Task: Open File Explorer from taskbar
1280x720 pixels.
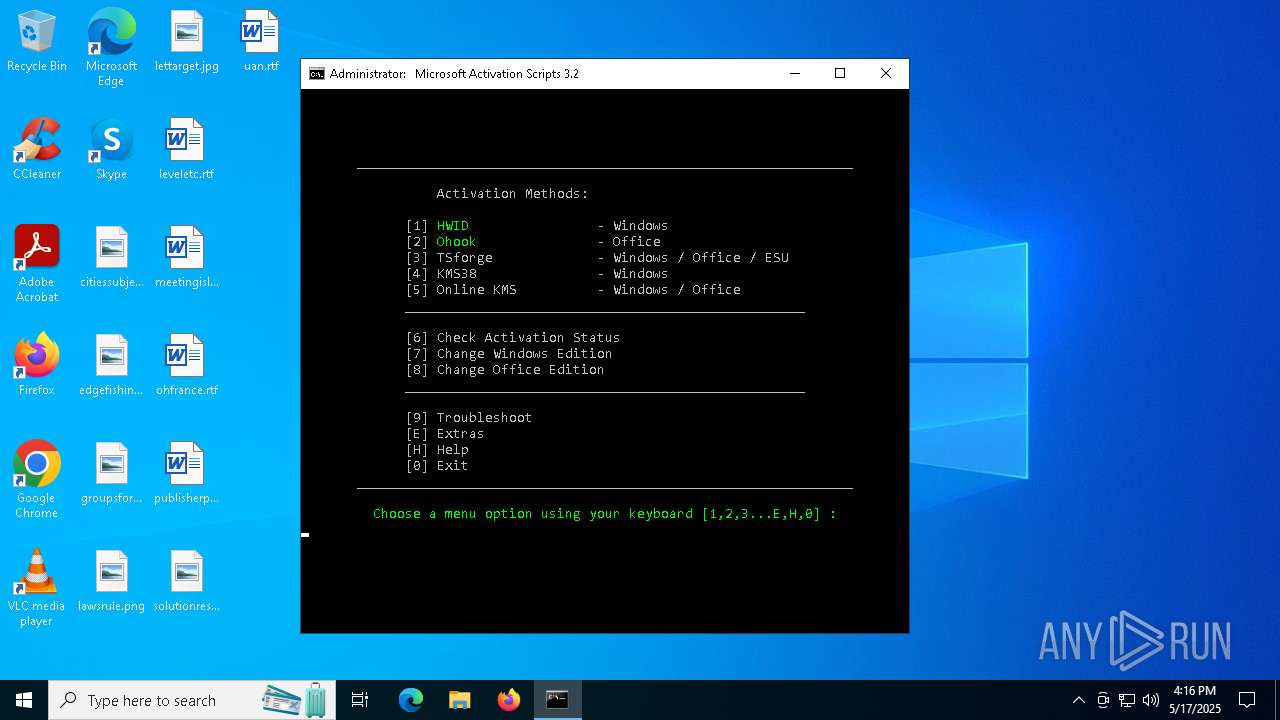Action: click(460, 700)
